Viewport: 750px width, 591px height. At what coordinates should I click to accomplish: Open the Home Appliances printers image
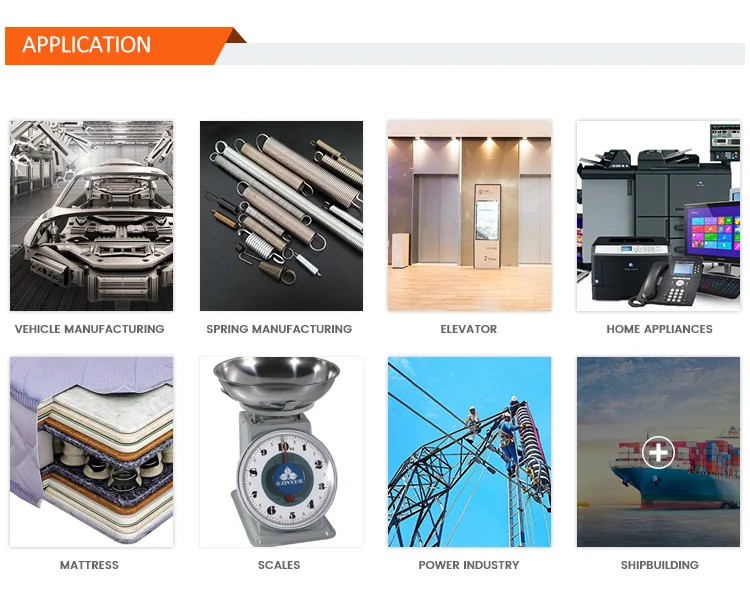tap(658, 216)
